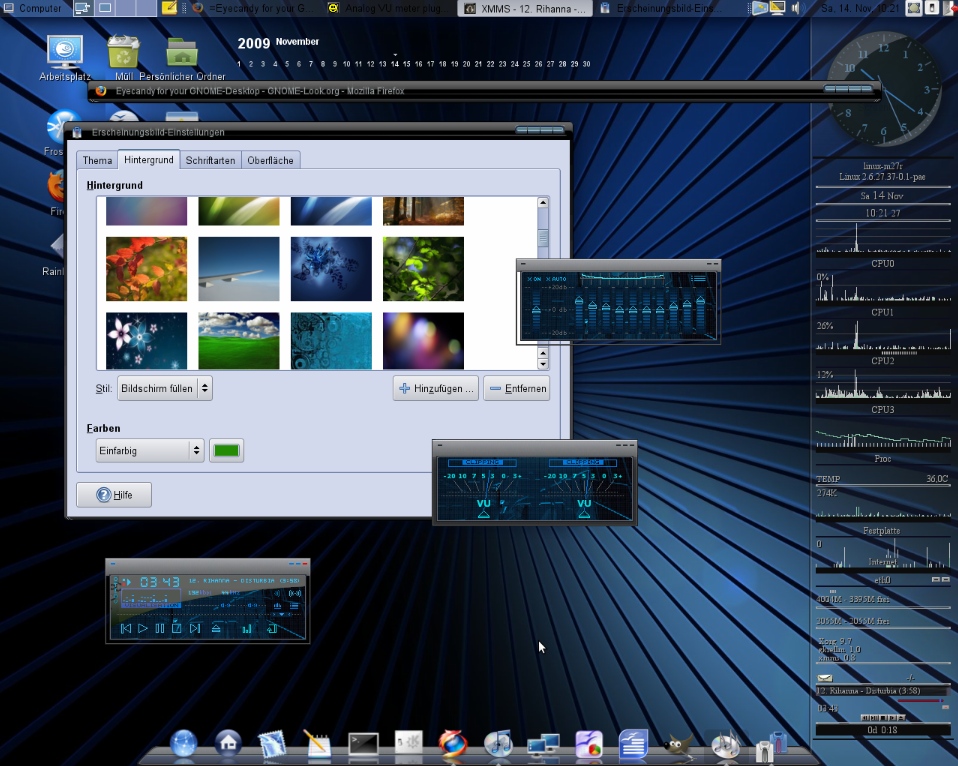
Task: Switch to XMMS Rihanna taskbar entry
Action: coord(526,9)
